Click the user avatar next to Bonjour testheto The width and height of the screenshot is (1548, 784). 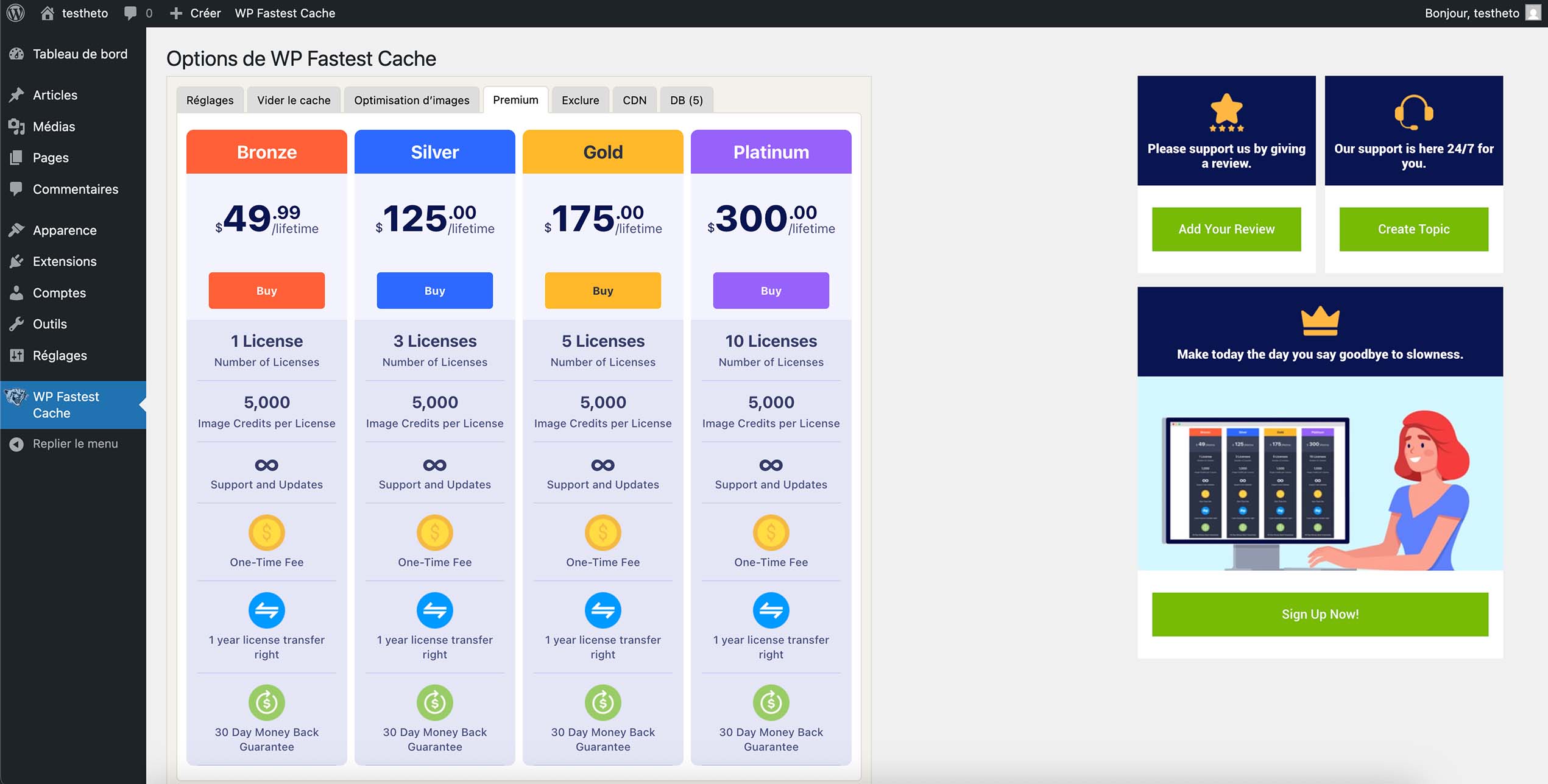click(1533, 12)
